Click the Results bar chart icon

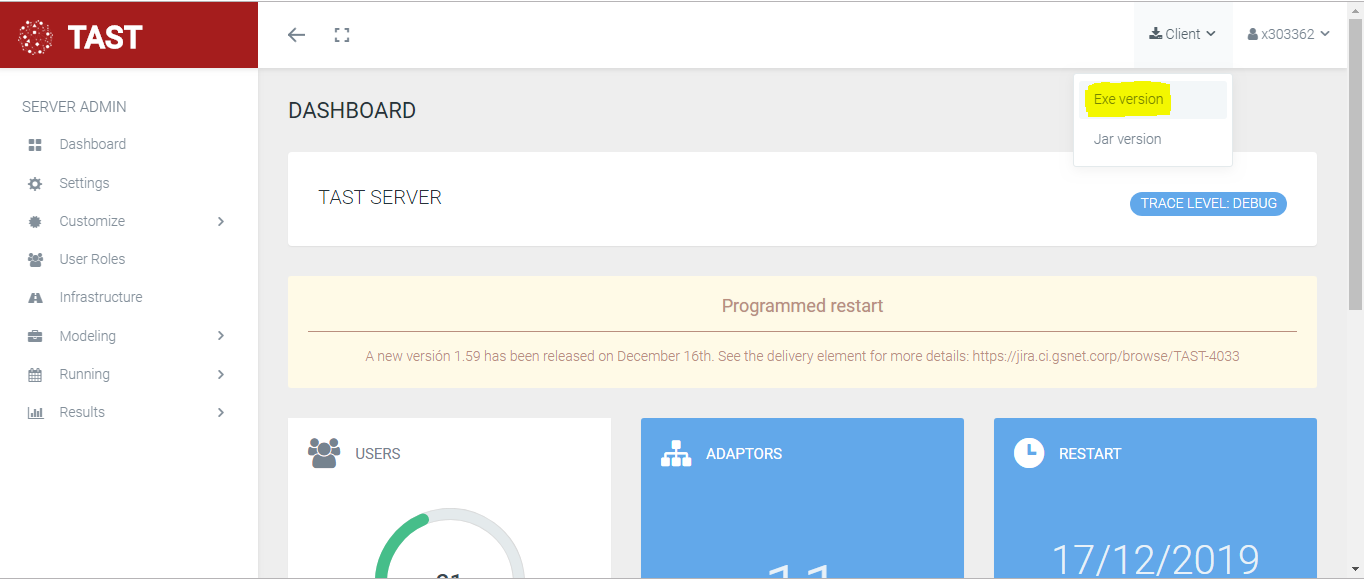tap(35, 413)
